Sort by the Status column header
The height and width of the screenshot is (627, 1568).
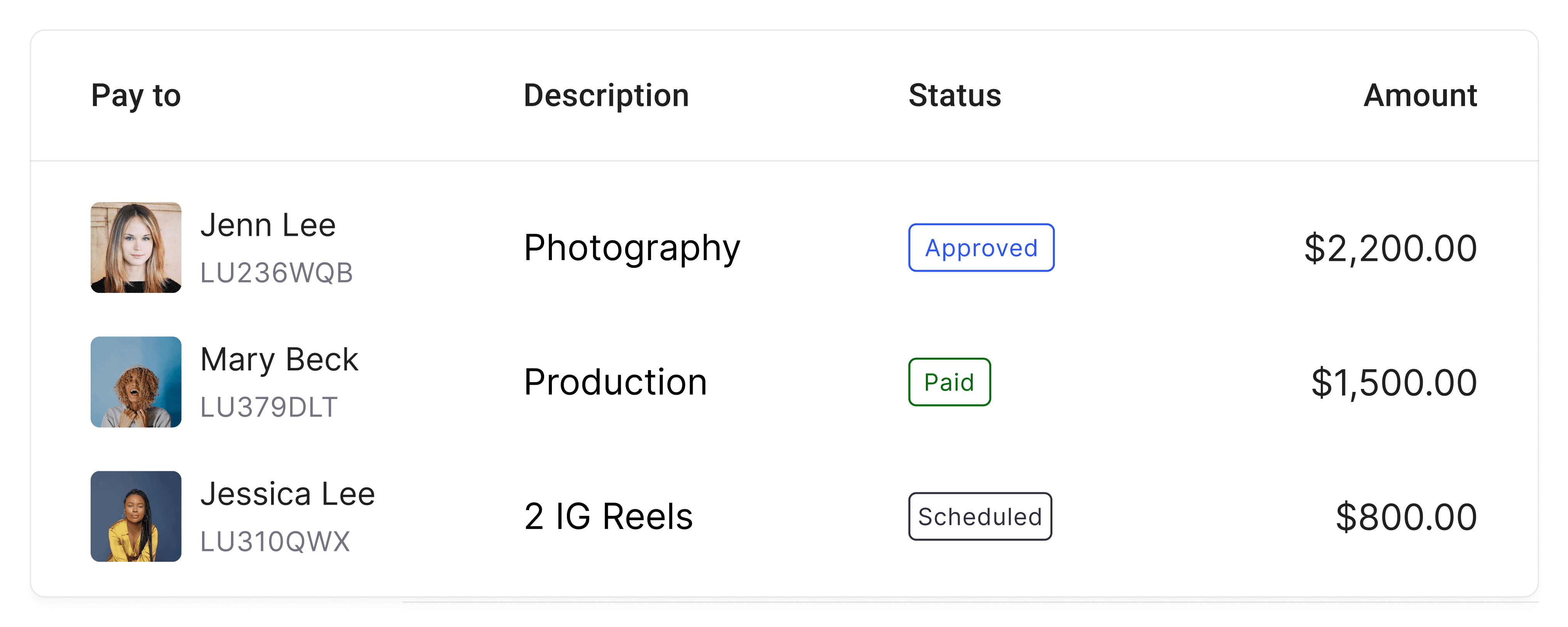(954, 96)
